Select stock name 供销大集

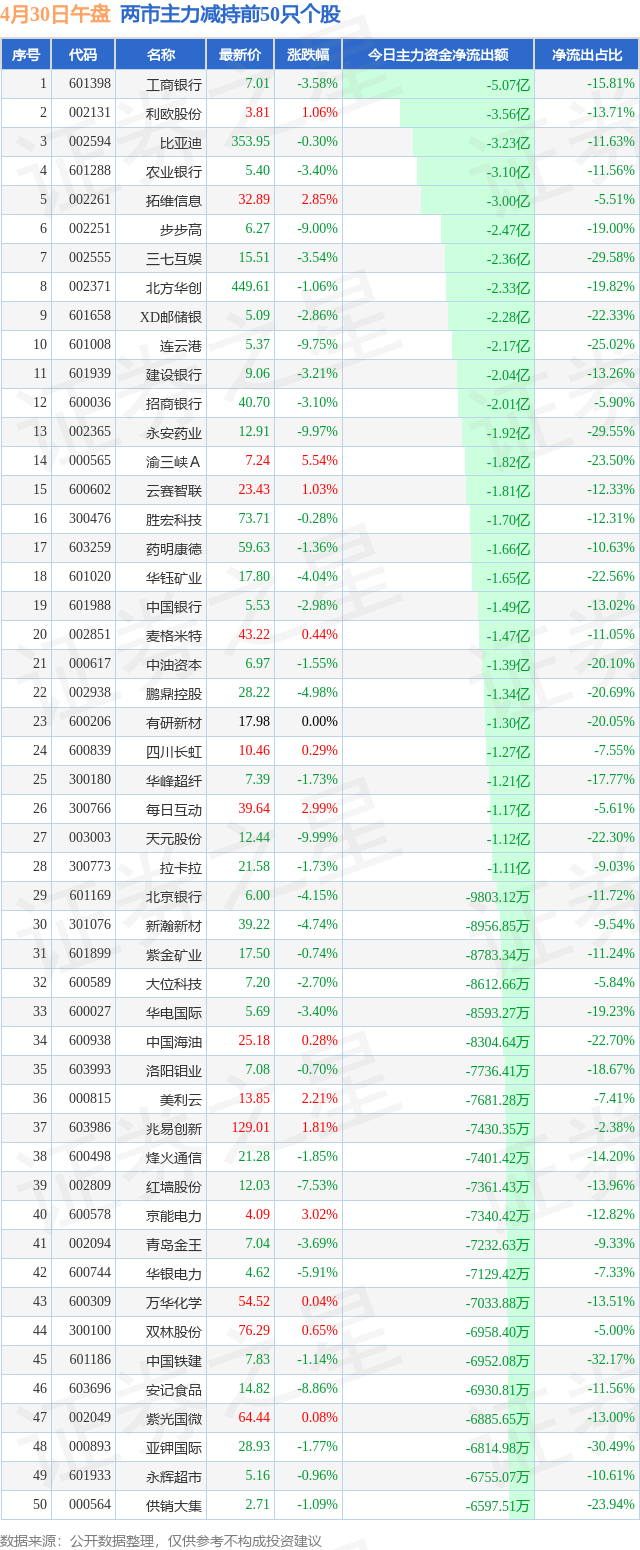(174, 1505)
